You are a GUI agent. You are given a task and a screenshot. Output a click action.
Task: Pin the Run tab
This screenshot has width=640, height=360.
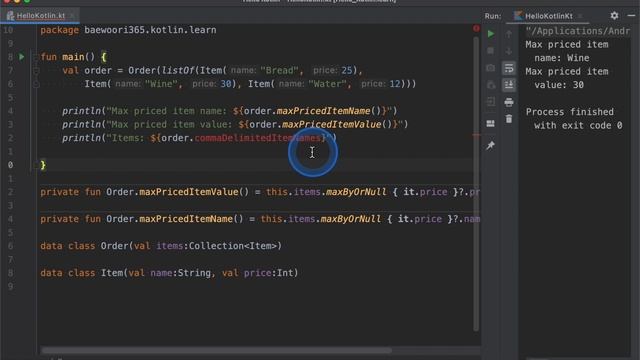pyautogui.click(x=491, y=145)
